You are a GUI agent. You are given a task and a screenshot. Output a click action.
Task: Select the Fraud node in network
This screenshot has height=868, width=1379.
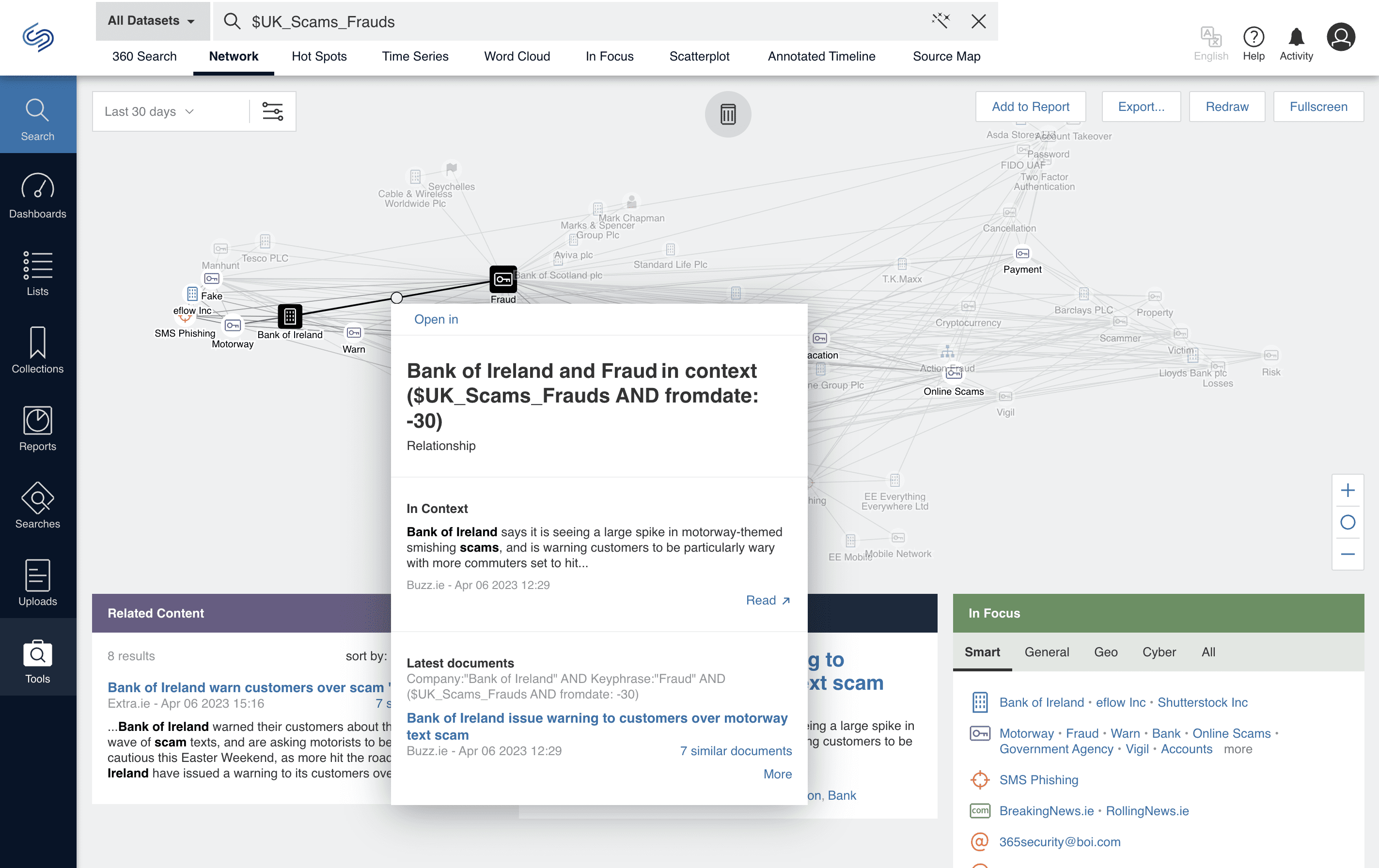pos(503,279)
